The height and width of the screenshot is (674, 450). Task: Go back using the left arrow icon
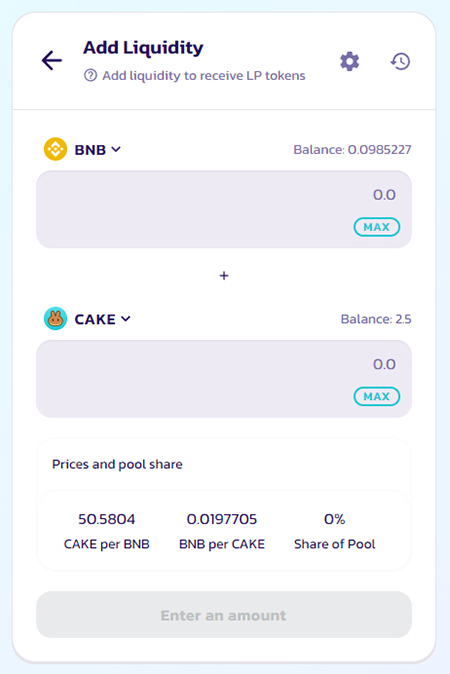[x=52, y=60]
